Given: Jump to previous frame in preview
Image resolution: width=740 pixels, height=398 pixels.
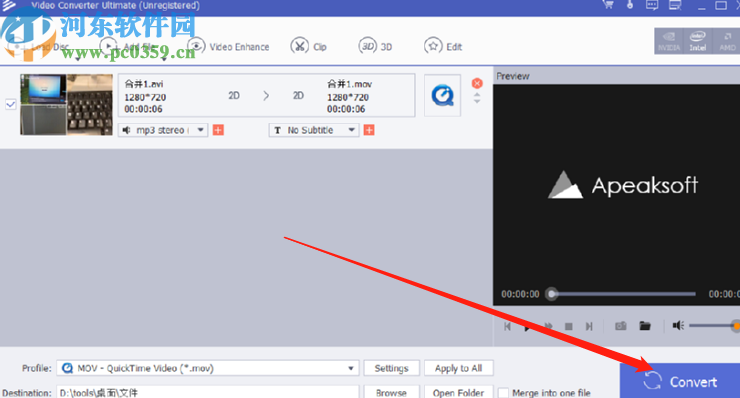Looking at the screenshot, I should pos(507,326).
